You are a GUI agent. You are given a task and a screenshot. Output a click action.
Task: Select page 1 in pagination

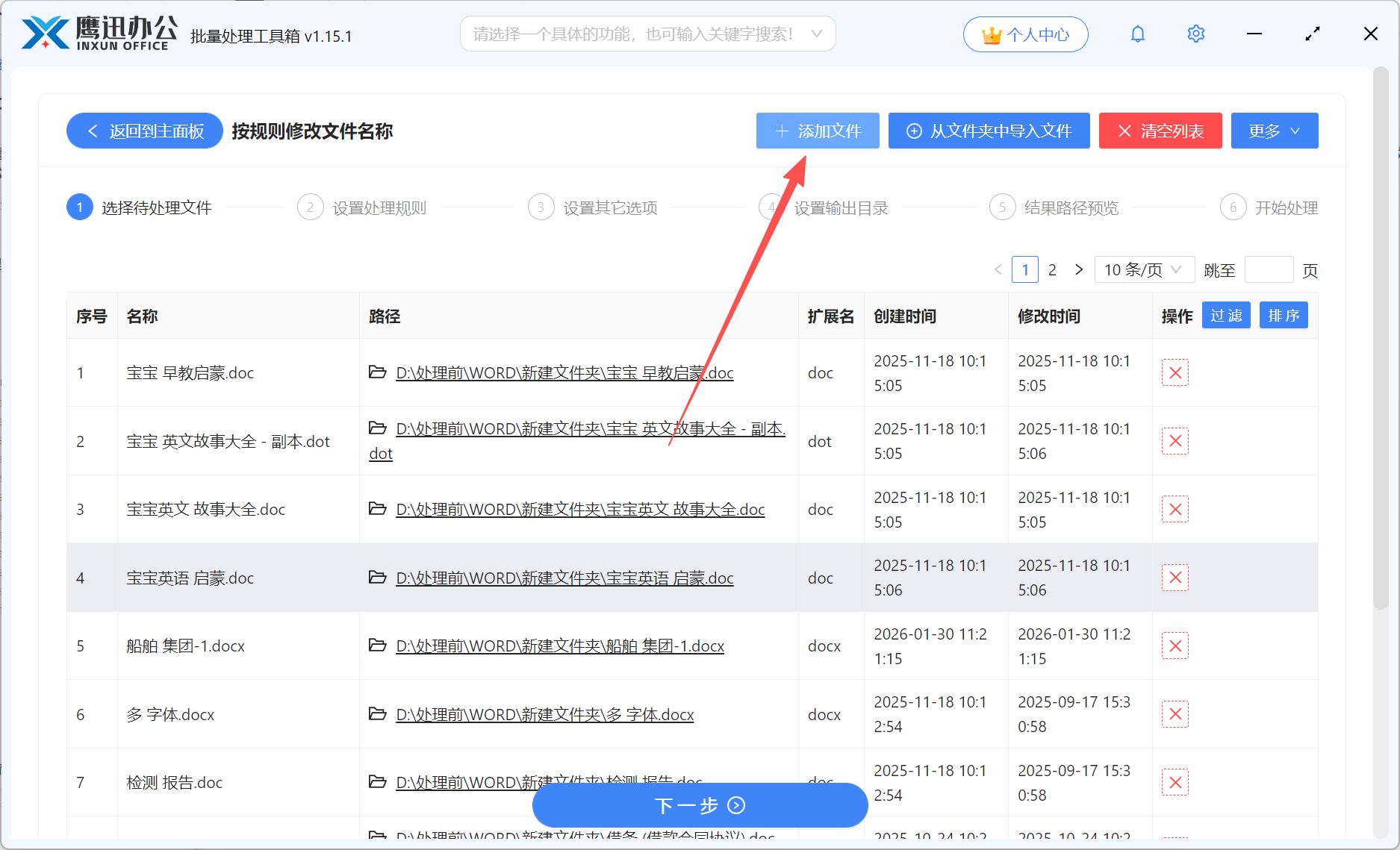(1025, 269)
